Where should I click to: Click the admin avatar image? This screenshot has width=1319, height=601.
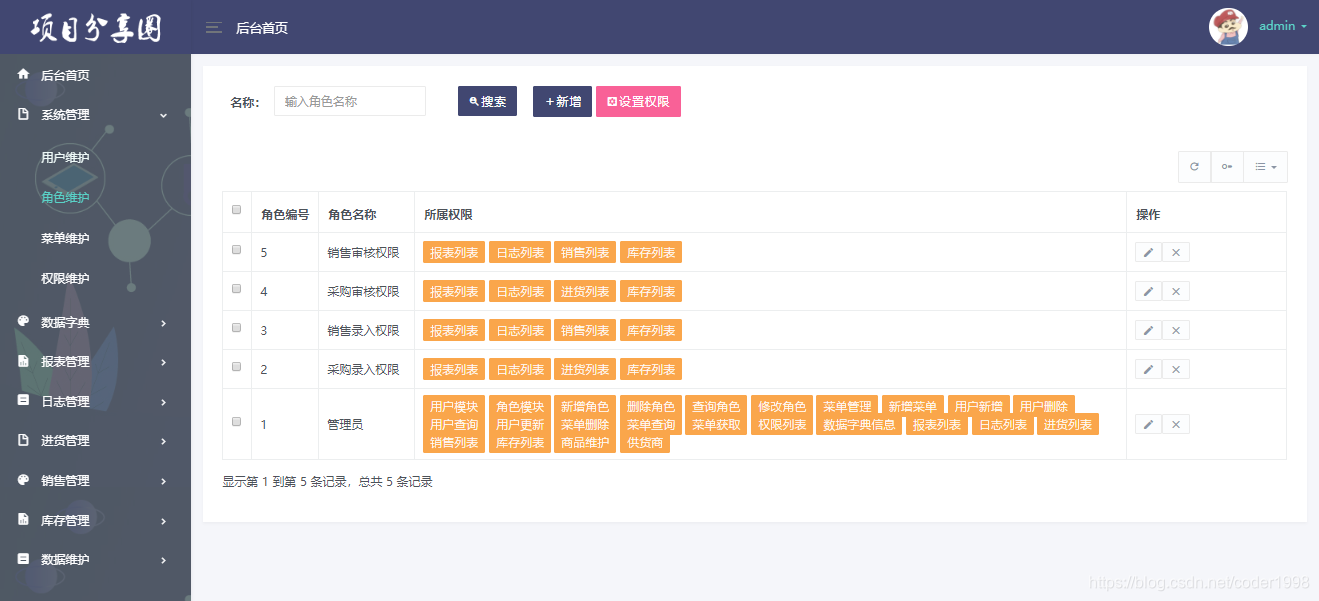pyautogui.click(x=1228, y=27)
